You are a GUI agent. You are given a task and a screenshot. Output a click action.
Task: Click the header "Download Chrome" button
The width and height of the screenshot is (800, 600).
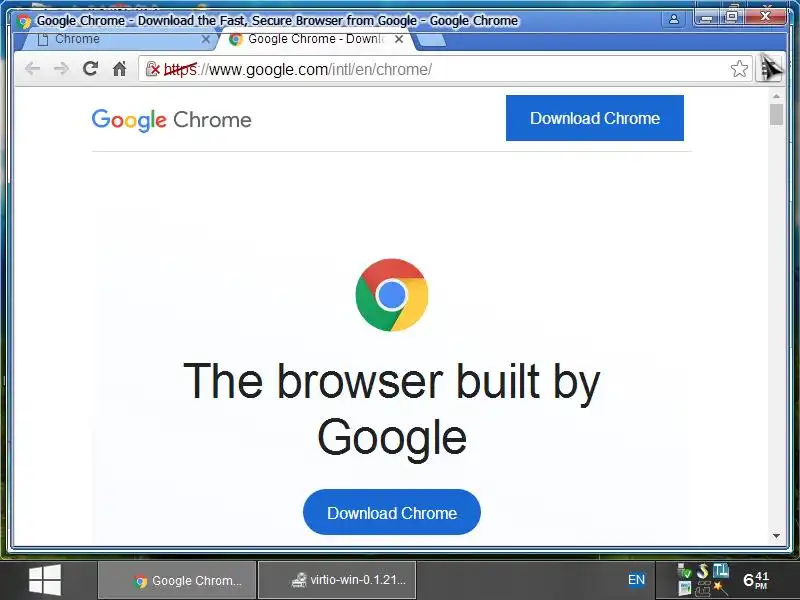coord(595,118)
